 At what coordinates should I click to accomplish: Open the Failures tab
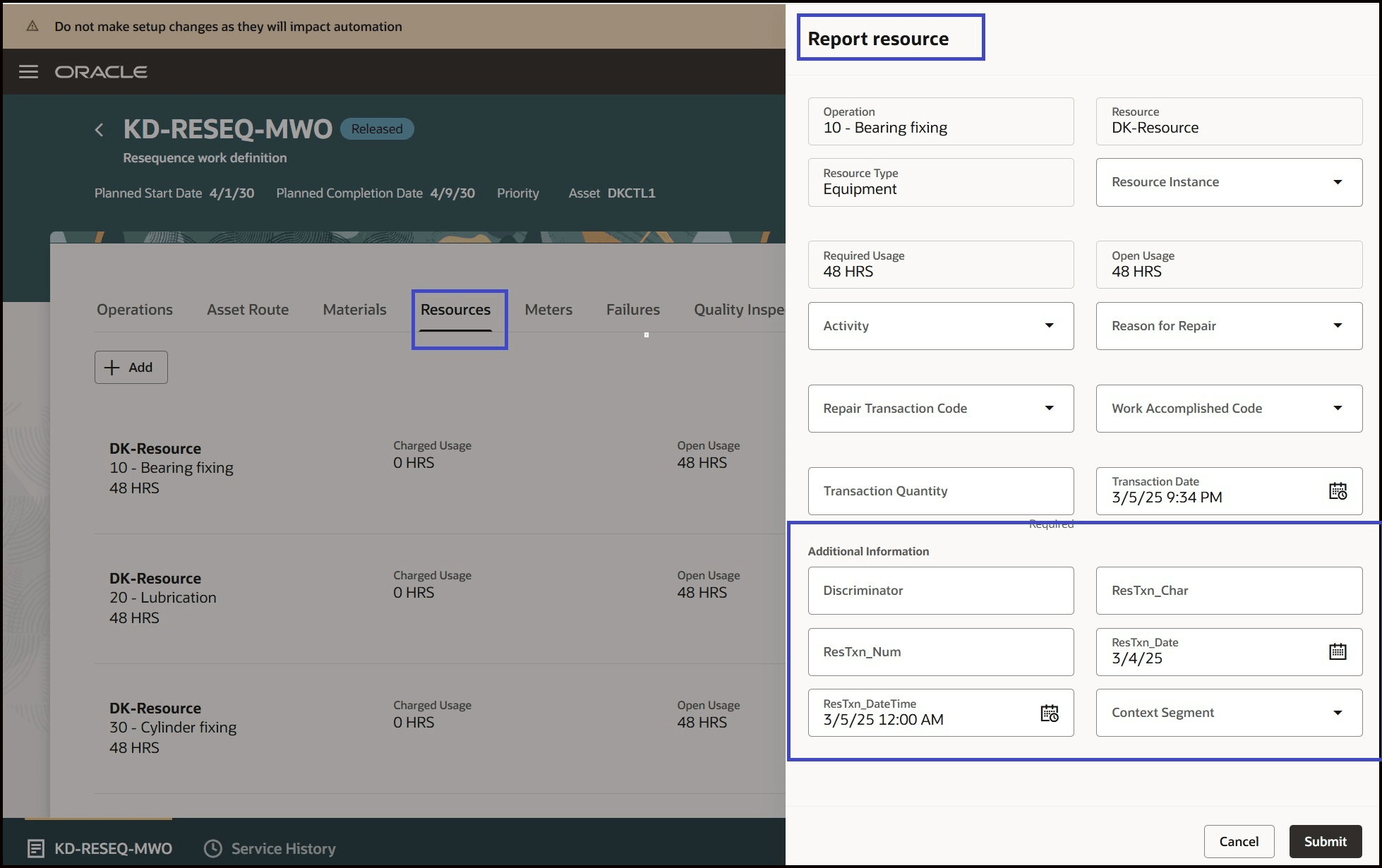point(632,309)
